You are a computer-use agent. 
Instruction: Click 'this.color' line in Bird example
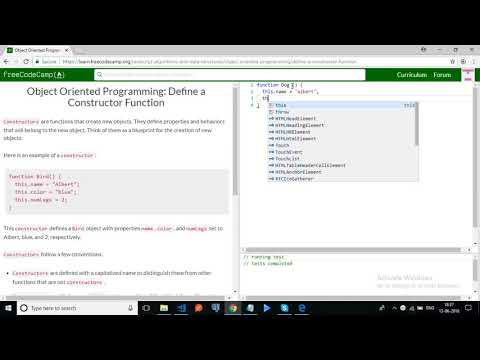point(46,192)
